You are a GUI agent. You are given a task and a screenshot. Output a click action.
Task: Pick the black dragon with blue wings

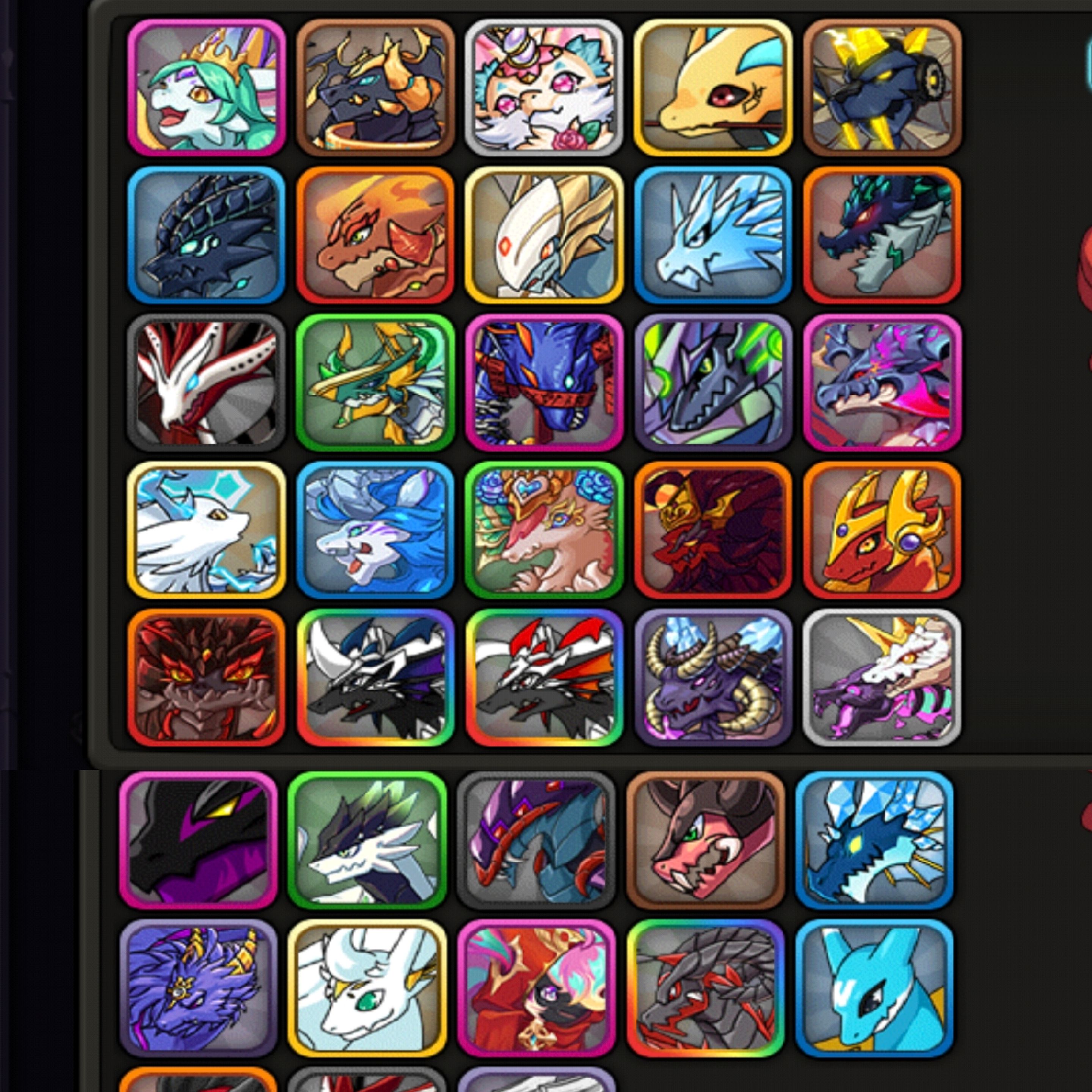[375, 678]
